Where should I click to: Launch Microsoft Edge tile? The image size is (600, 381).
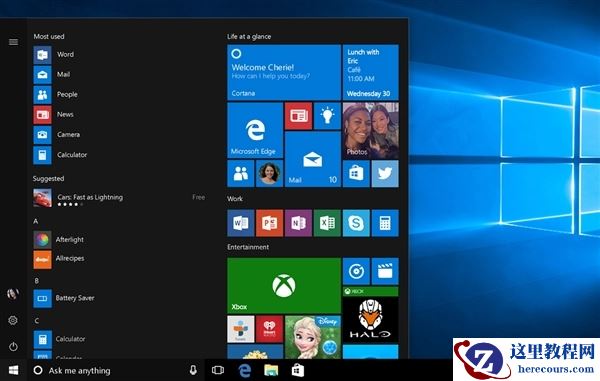coord(255,130)
